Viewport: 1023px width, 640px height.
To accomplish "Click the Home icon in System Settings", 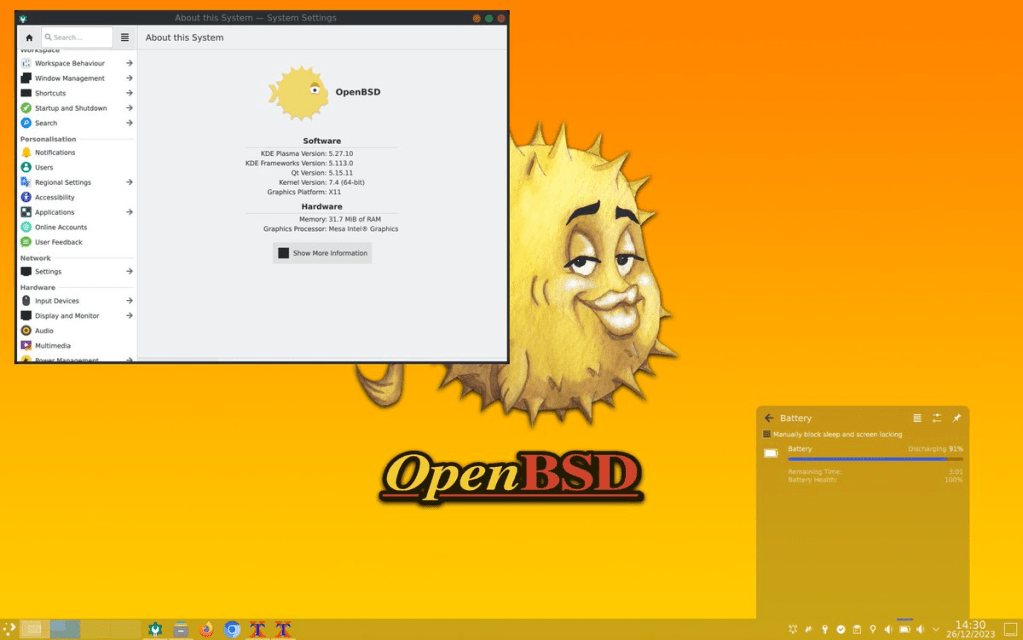I will pos(29,37).
